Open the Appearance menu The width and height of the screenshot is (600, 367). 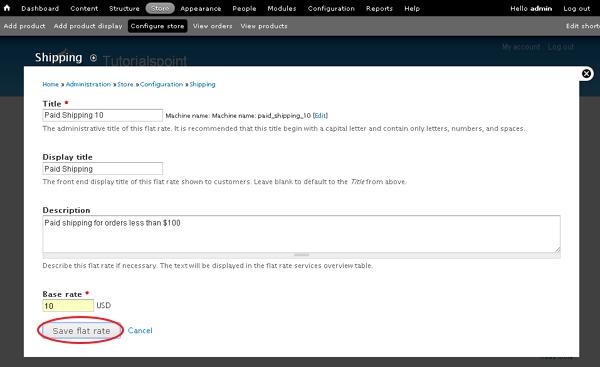(201, 8)
